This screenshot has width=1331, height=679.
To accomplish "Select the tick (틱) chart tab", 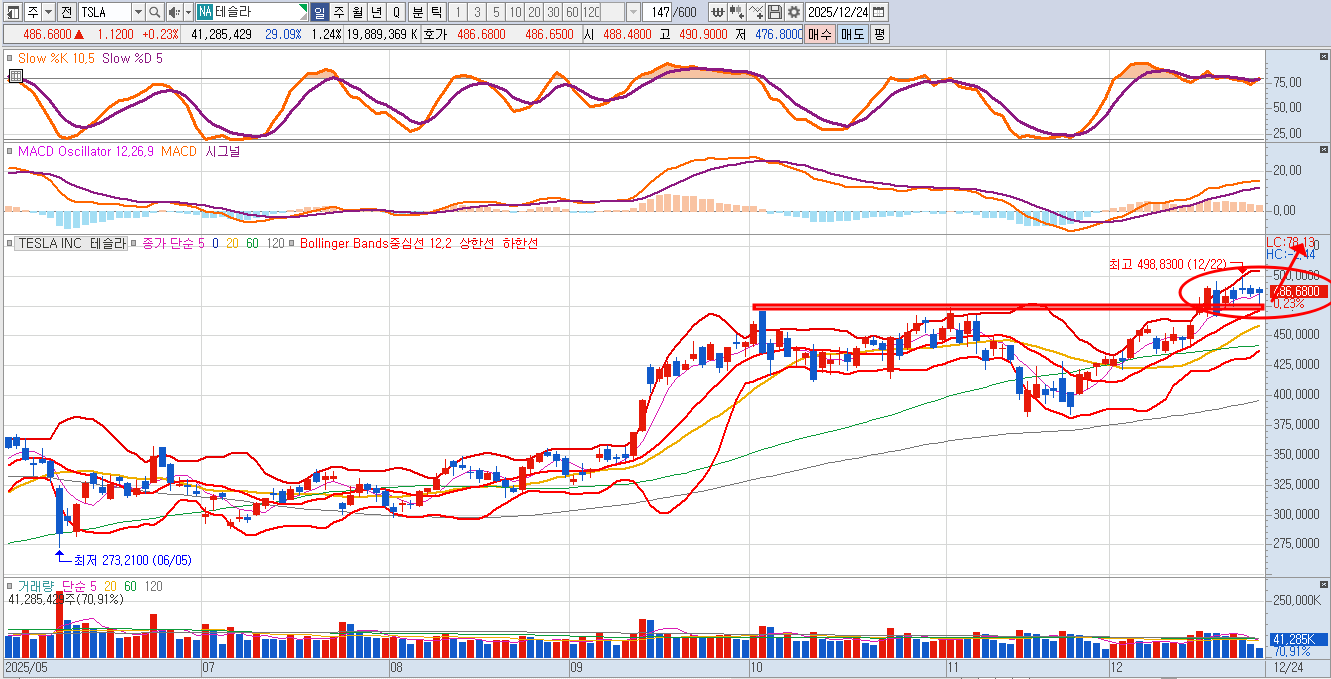I will pos(436,12).
